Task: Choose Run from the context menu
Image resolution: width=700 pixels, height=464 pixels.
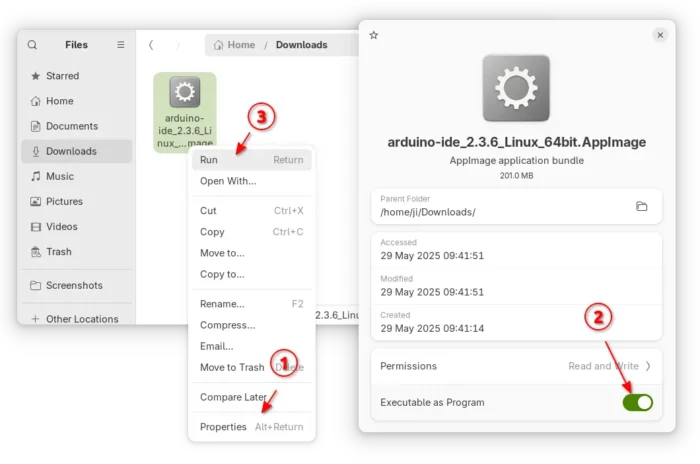Action: [x=252, y=160]
